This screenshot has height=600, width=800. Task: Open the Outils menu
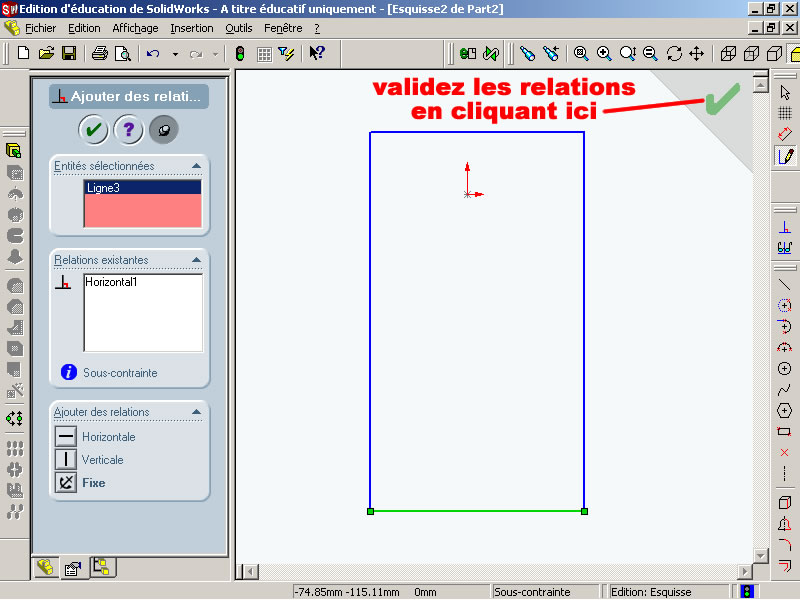(x=239, y=28)
